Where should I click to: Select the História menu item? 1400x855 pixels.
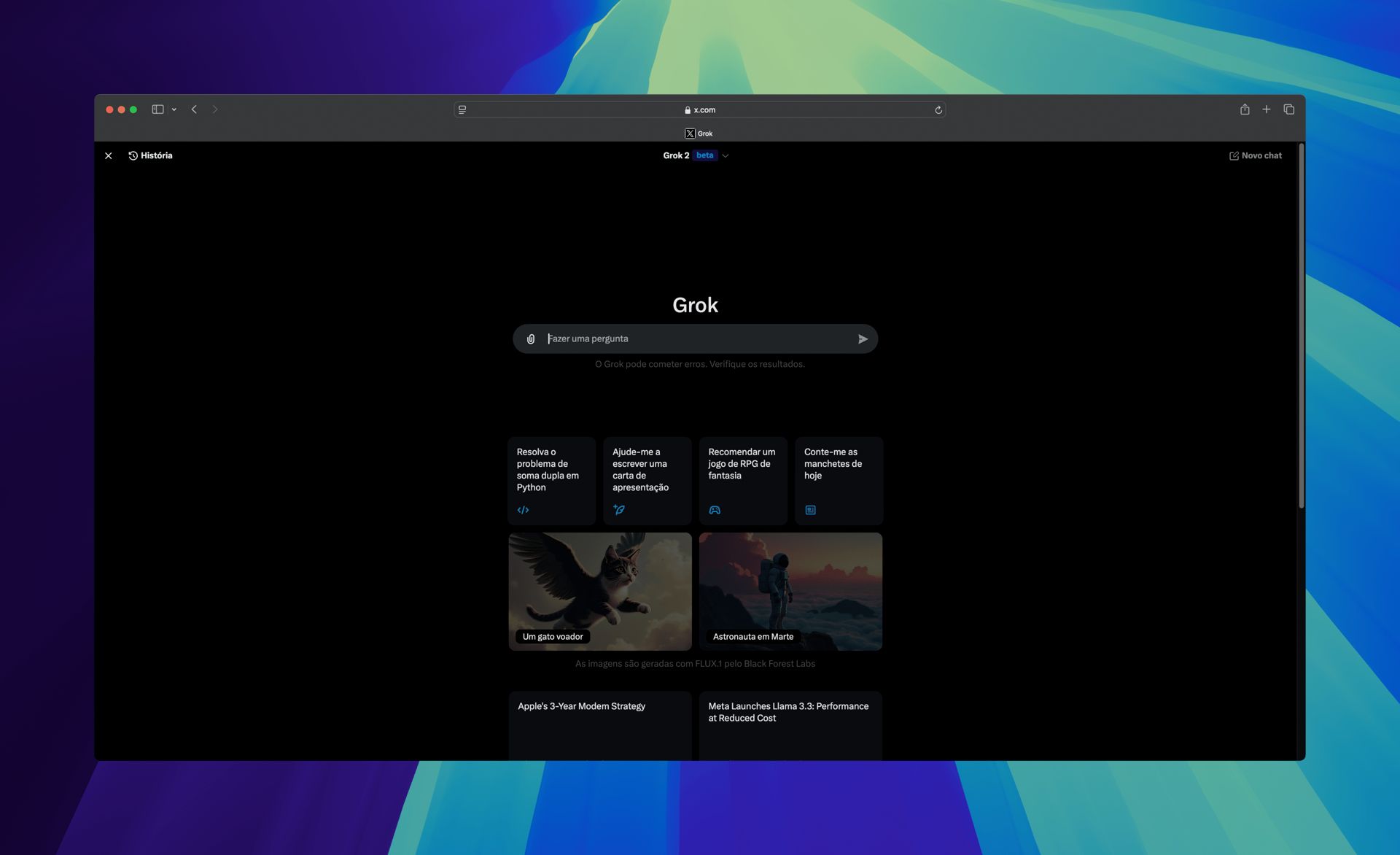coord(156,155)
